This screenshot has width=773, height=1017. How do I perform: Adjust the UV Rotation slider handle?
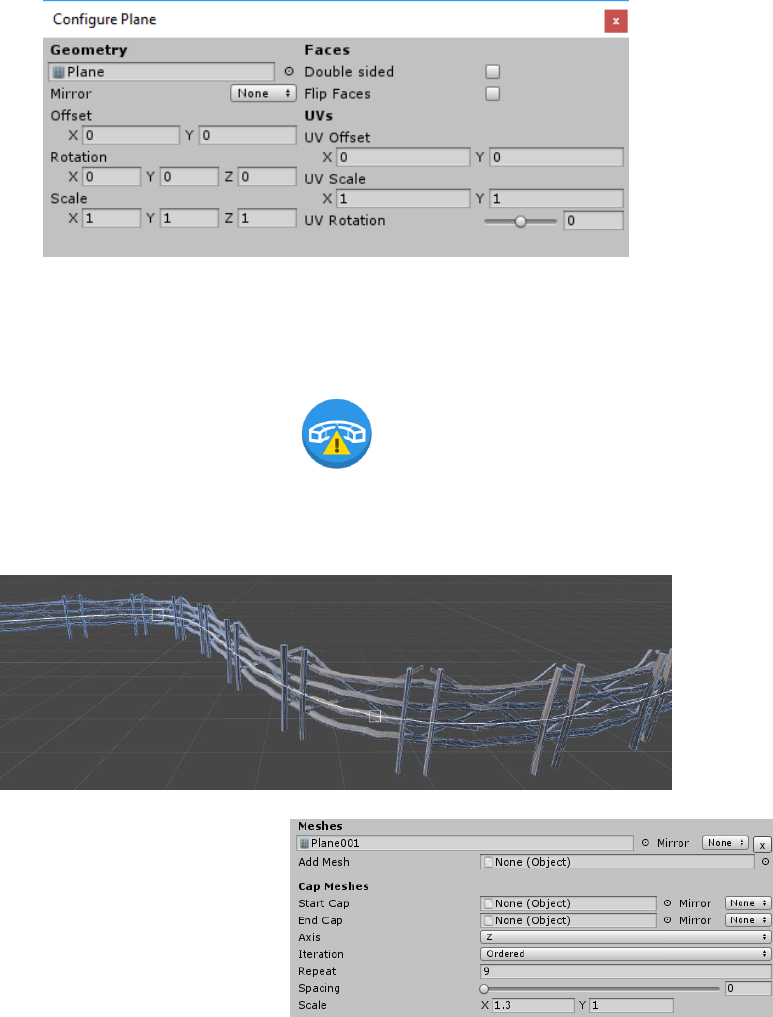(x=520, y=222)
